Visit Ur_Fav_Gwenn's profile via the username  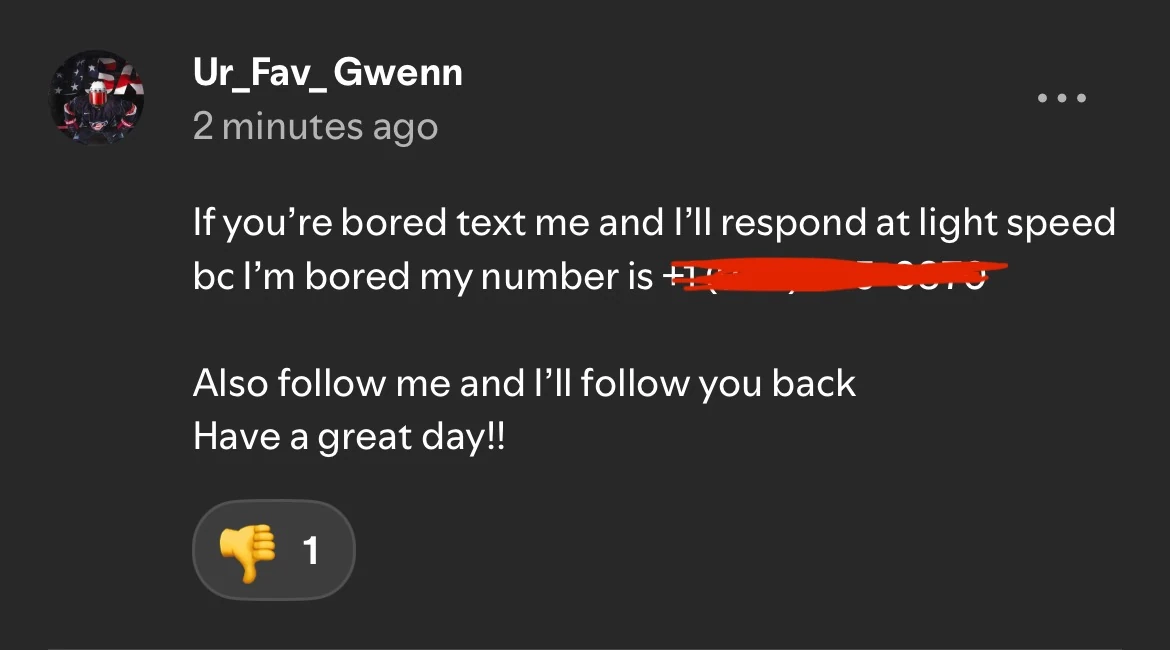pos(328,71)
